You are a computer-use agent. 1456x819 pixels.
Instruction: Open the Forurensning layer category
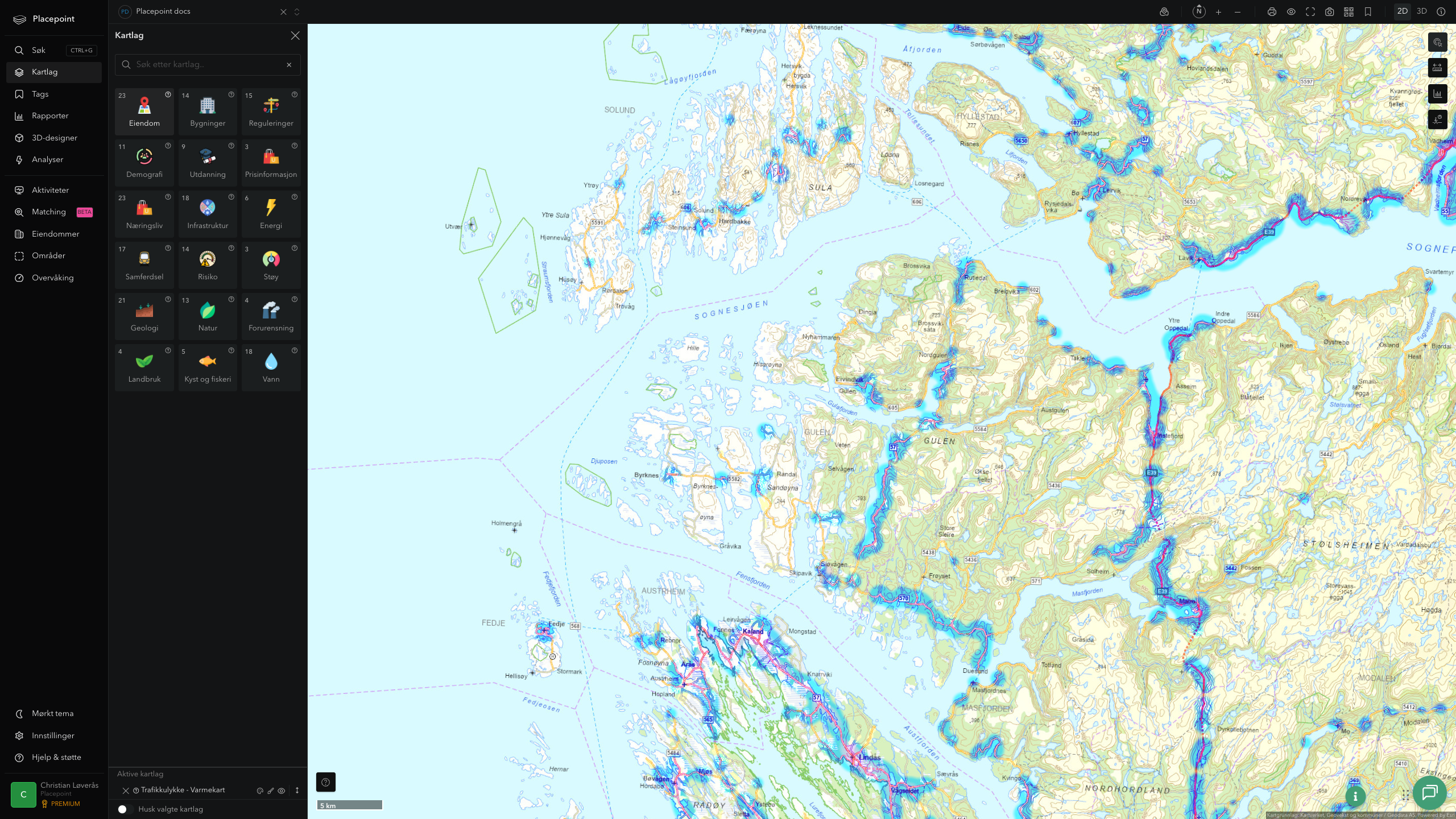tap(271, 316)
